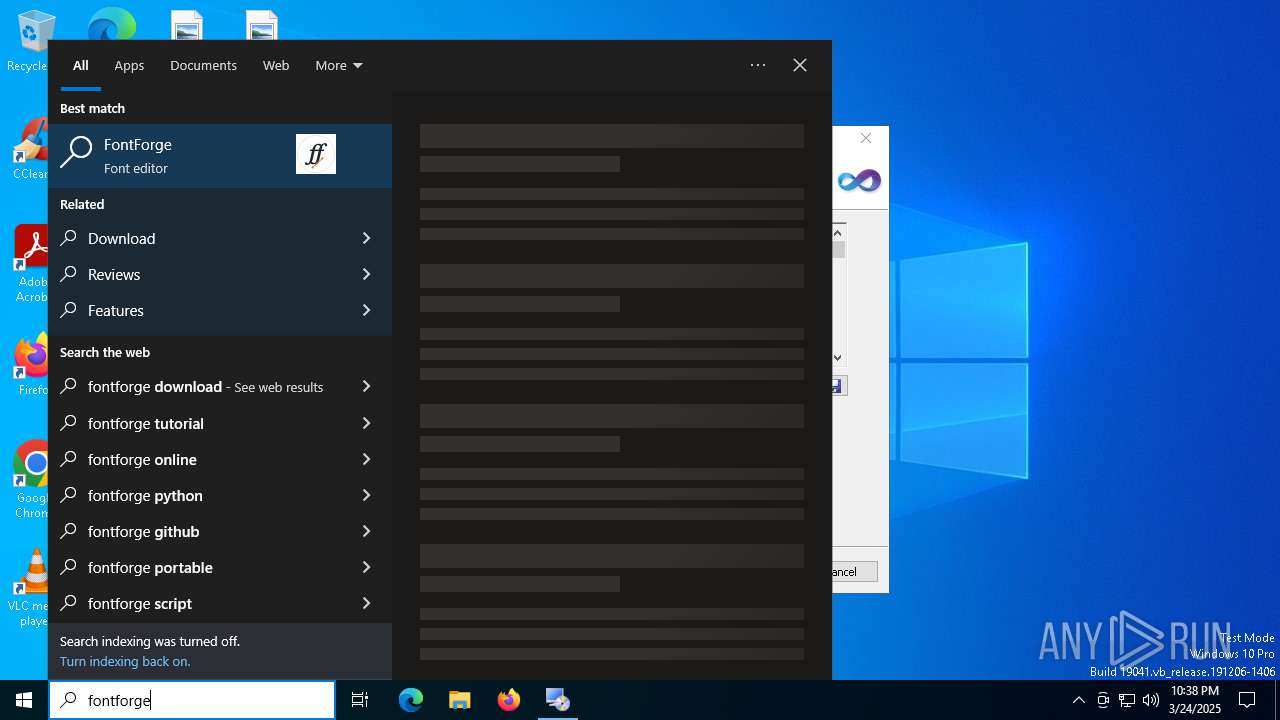Screen dimensions: 1280x720
Task: Click scroll up arrow in background dialog
Action: [x=838, y=232]
